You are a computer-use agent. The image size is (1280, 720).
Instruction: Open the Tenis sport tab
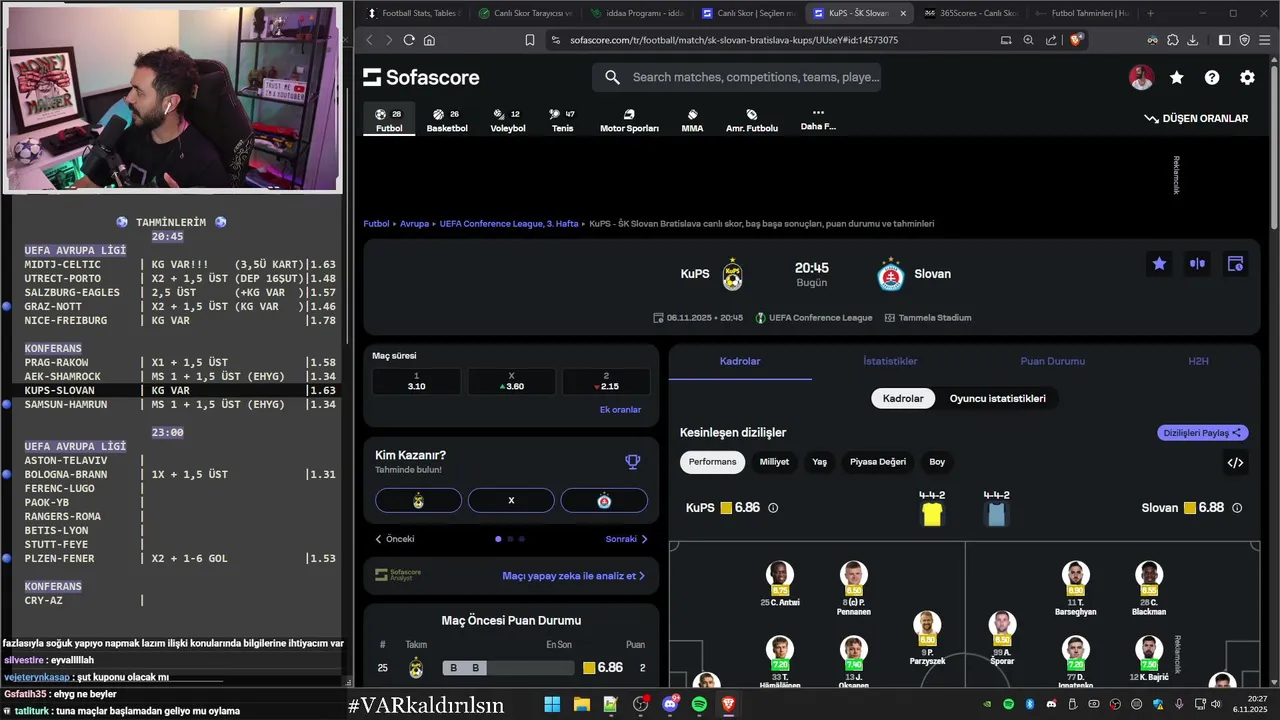point(562,120)
